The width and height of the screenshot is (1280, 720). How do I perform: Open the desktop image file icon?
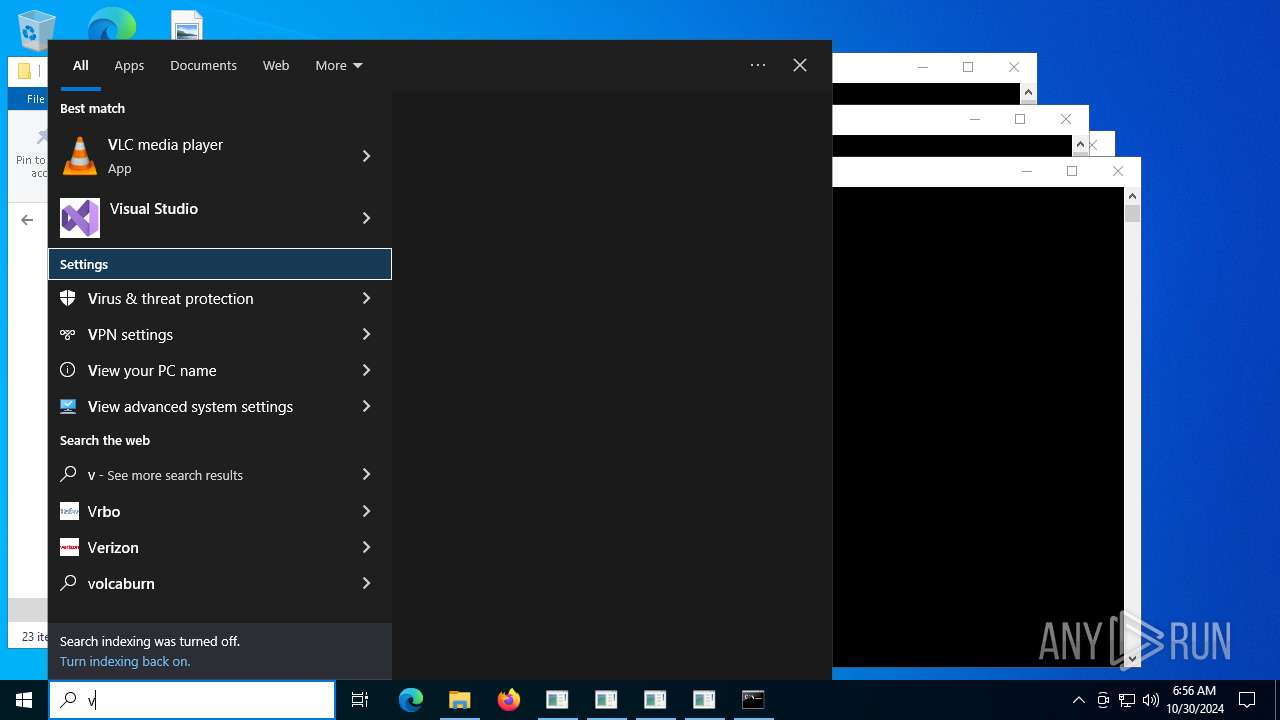tap(187, 26)
